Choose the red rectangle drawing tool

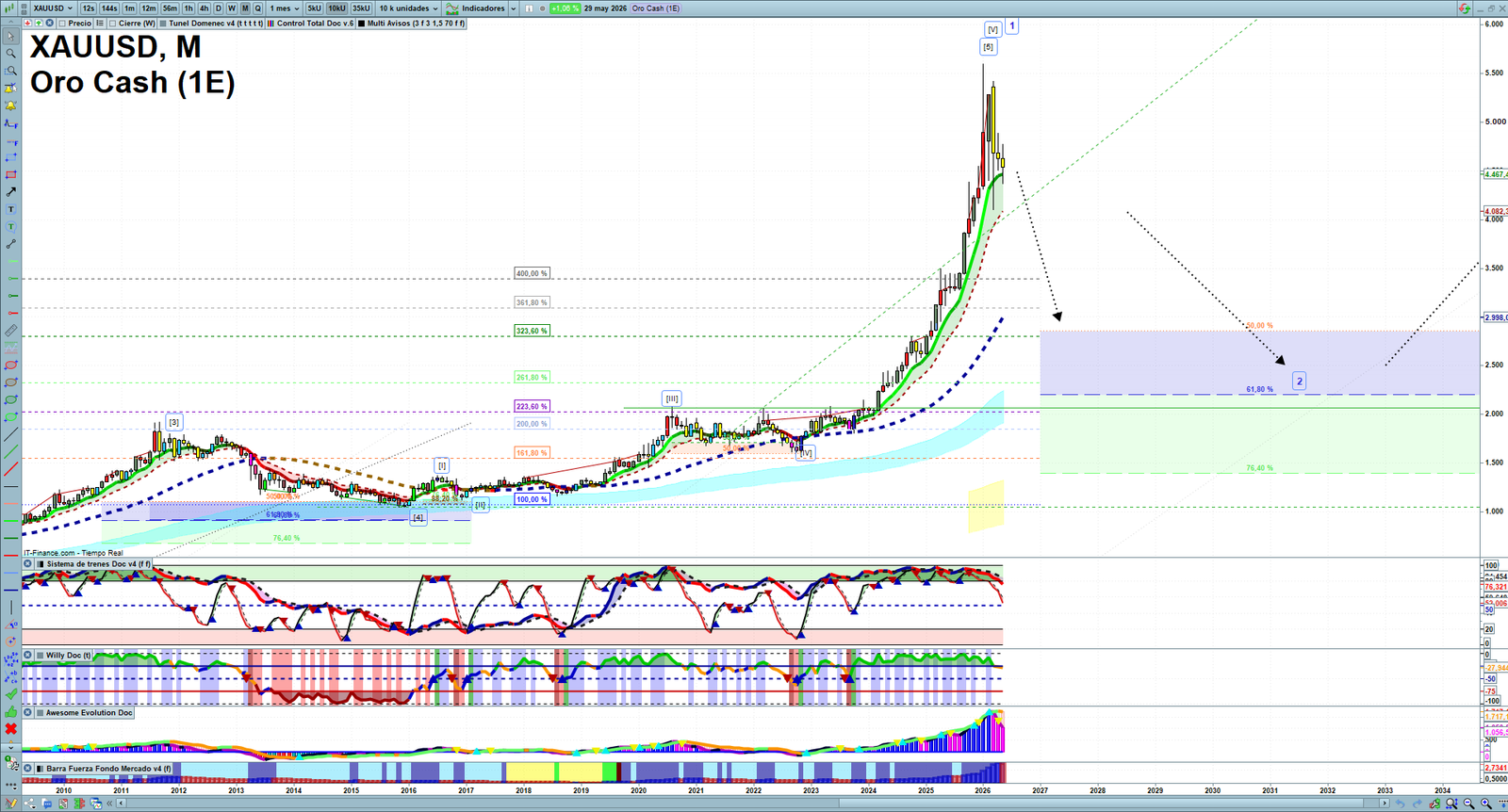click(x=11, y=175)
